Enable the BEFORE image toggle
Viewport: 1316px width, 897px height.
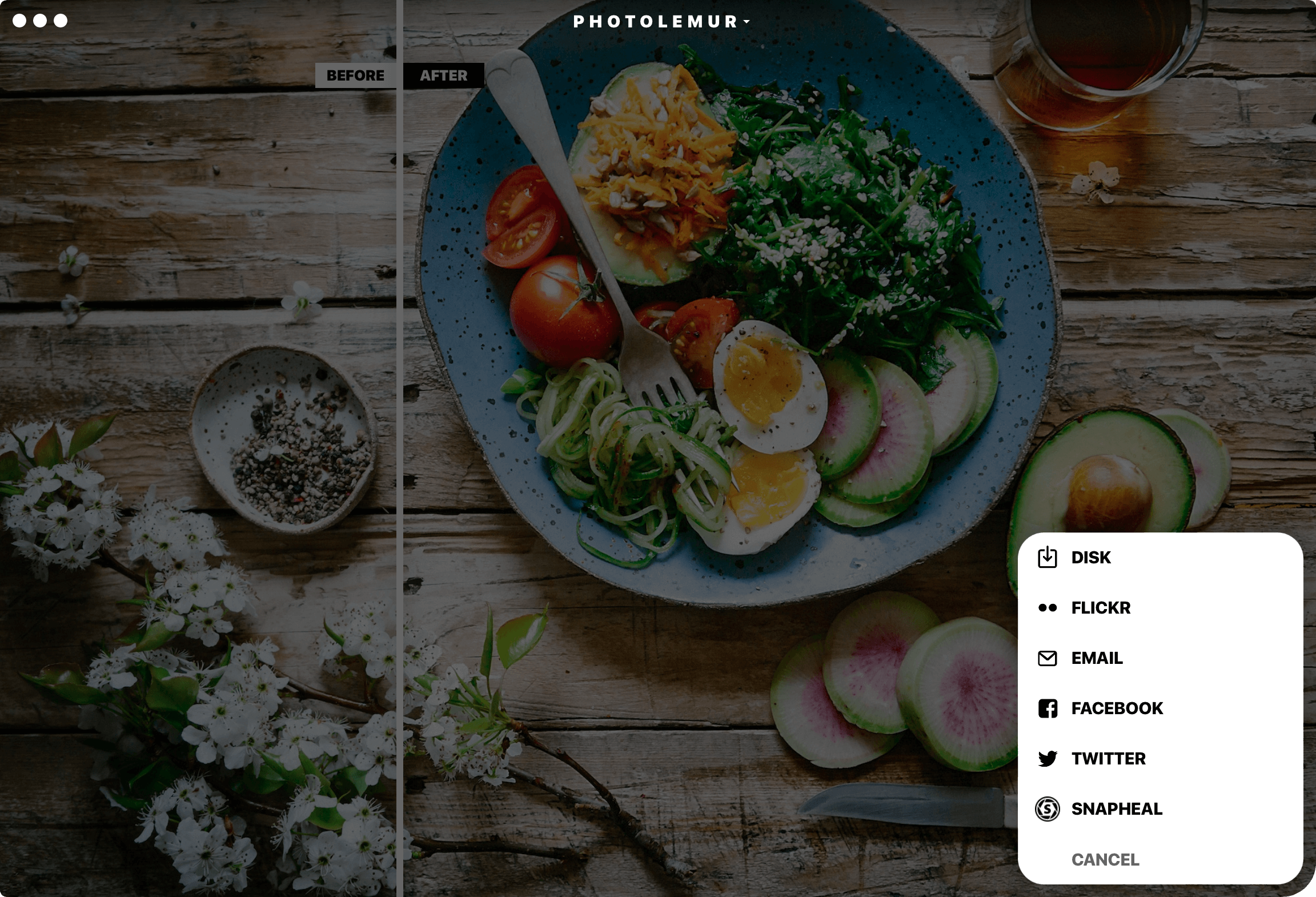[x=356, y=74]
